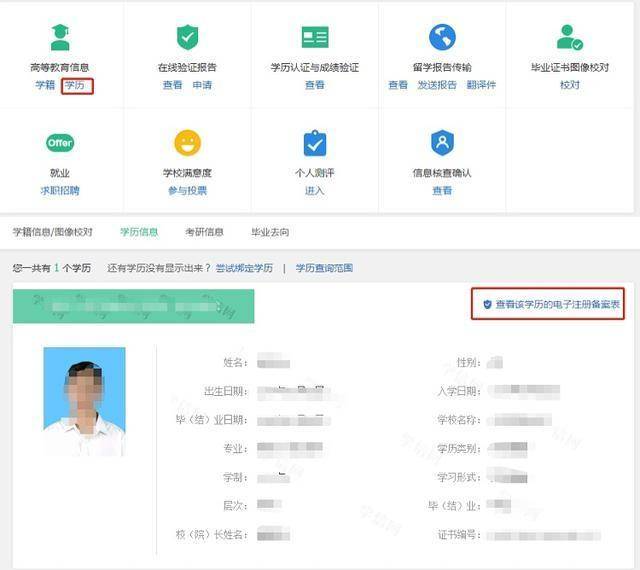This screenshot has height=570, width=640.
Task: Switch to the 考研信息 tab
Action: click(x=204, y=232)
